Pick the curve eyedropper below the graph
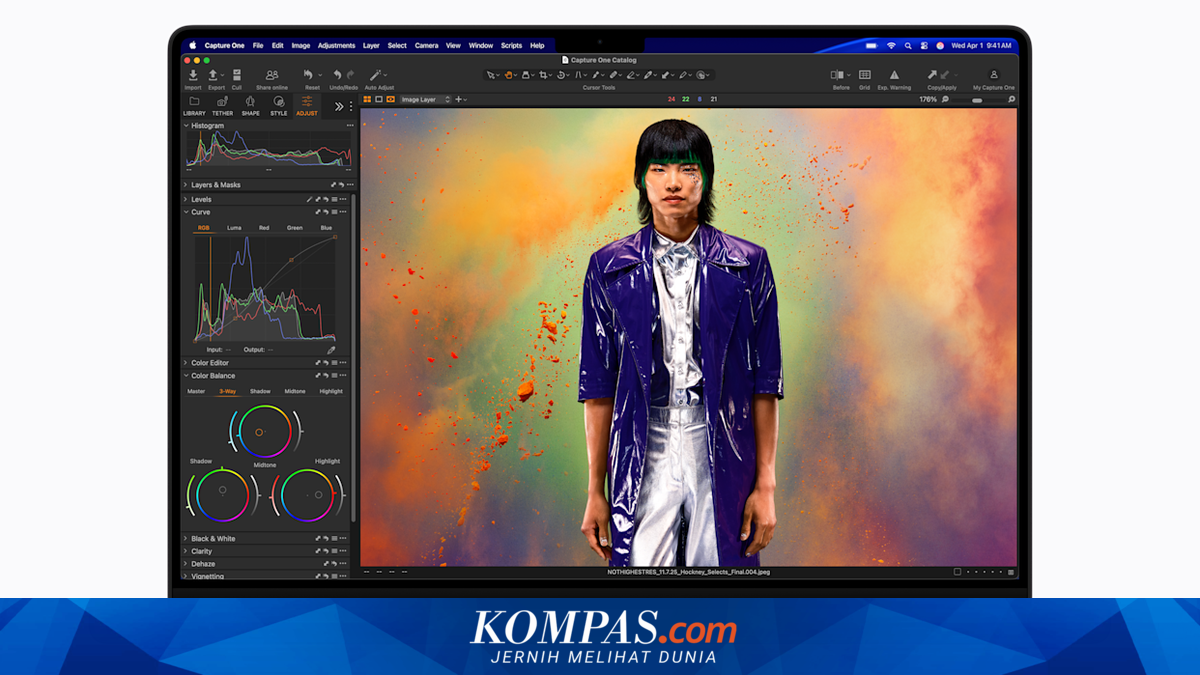Image resolution: width=1200 pixels, height=675 pixels. [x=331, y=350]
